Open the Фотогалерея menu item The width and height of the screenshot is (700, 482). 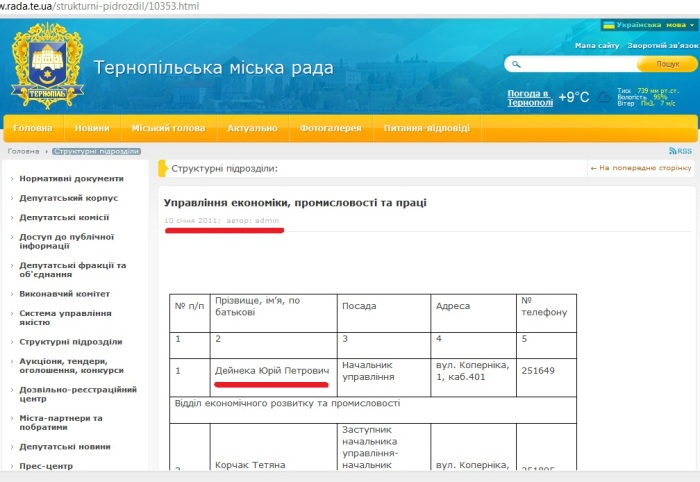coord(331,128)
